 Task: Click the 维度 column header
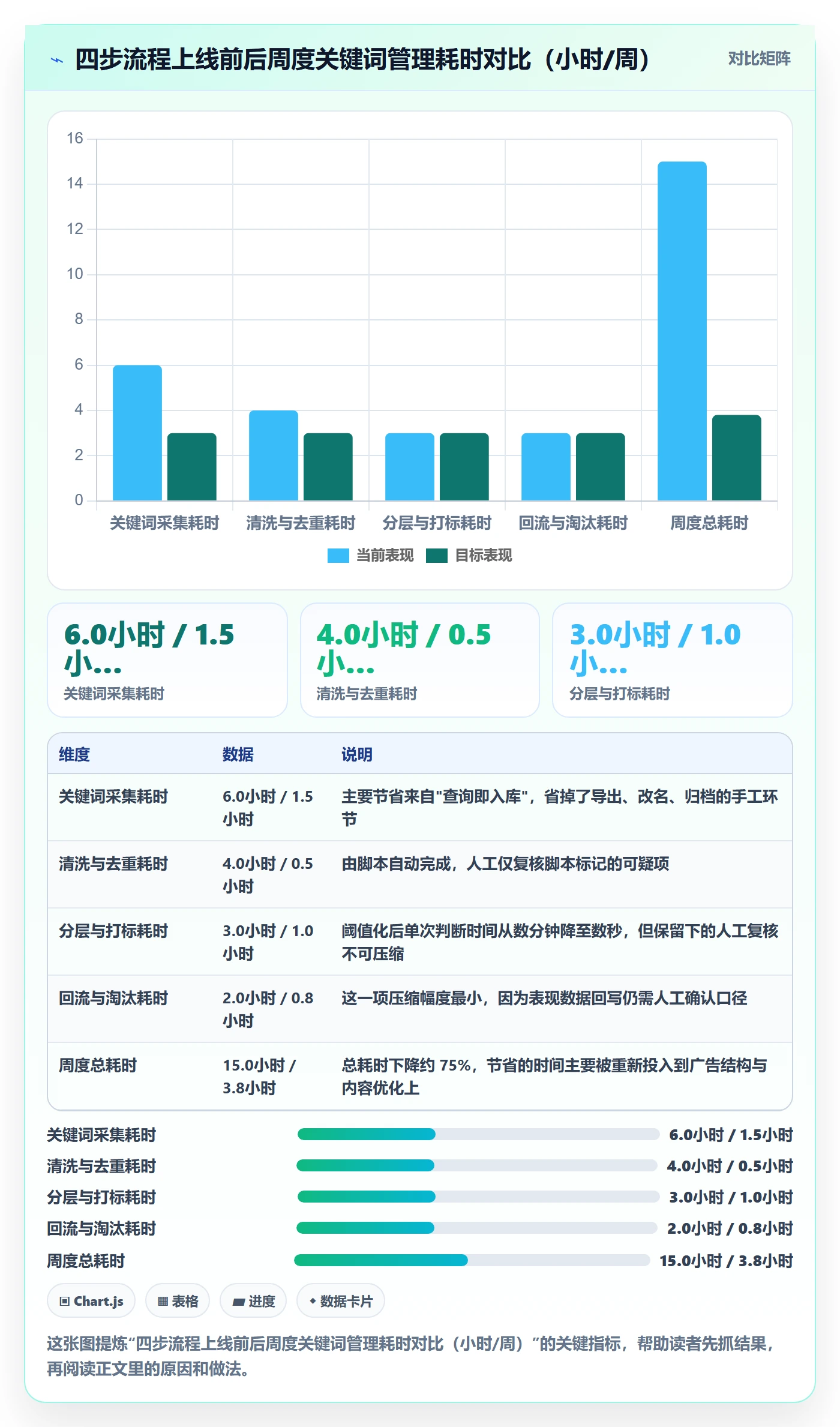tap(74, 754)
